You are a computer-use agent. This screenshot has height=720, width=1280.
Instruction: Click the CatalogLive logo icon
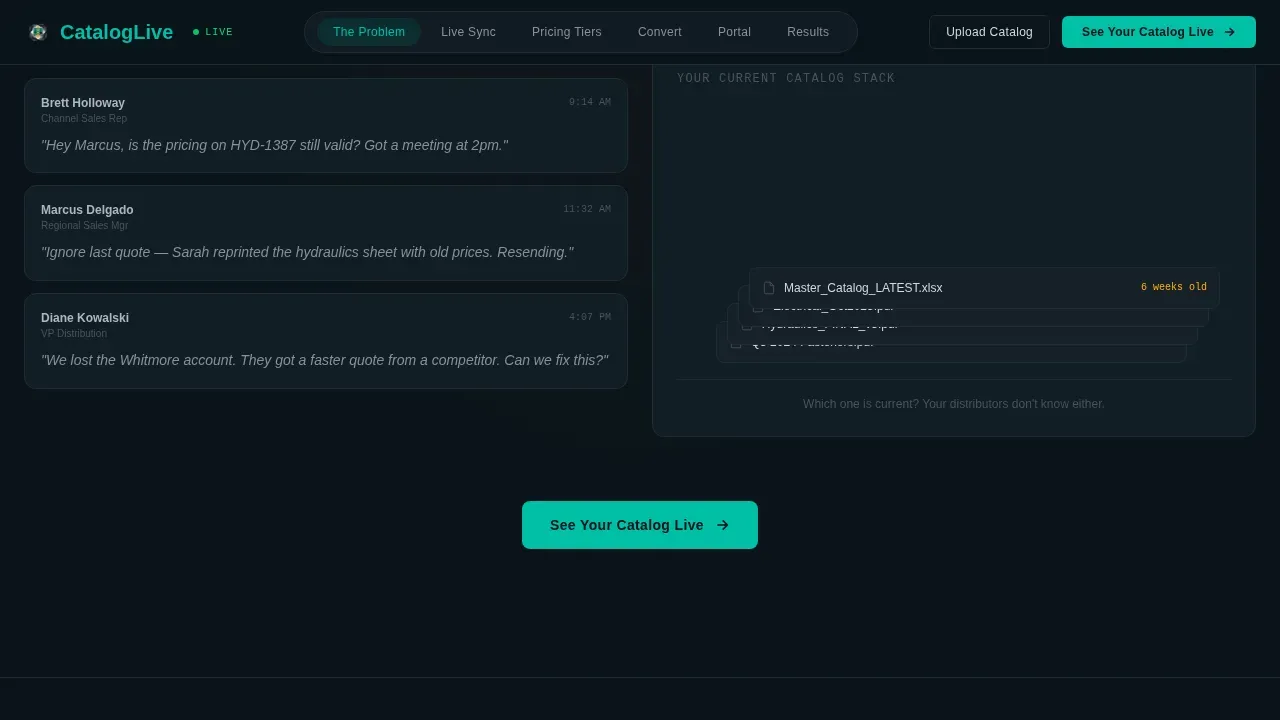click(38, 32)
